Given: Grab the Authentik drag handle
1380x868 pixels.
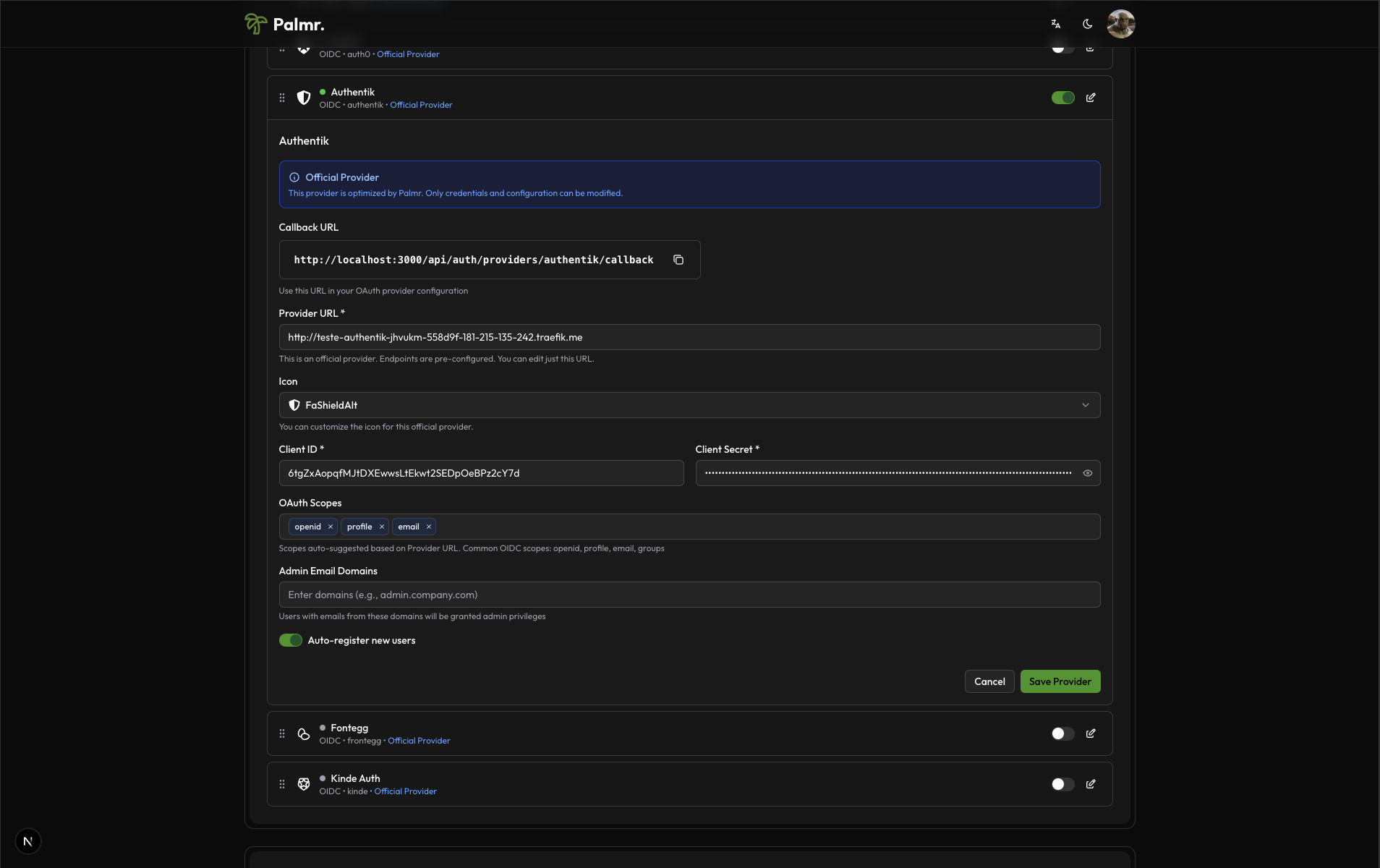Looking at the screenshot, I should click(x=282, y=98).
